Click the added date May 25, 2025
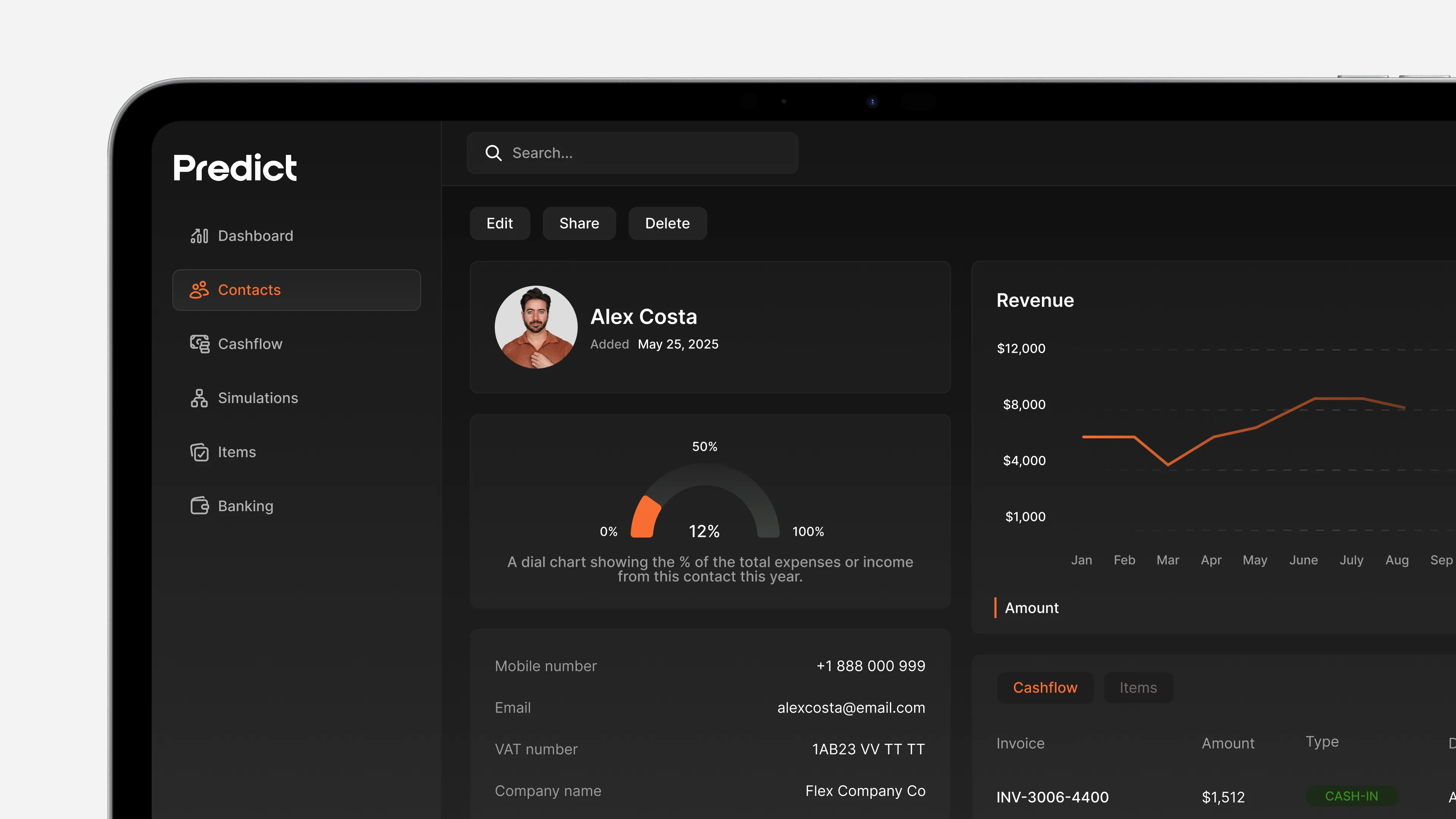 click(678, 344)
